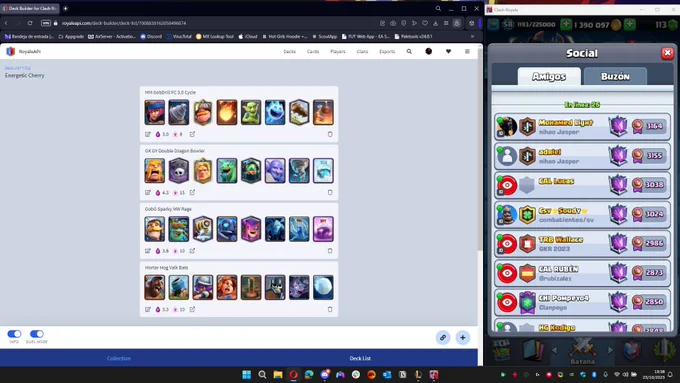The height and width of the screenshot is (383, 680).
Task: Delete the GK GY Double Dragon Bowler deck
Action: 330,193
